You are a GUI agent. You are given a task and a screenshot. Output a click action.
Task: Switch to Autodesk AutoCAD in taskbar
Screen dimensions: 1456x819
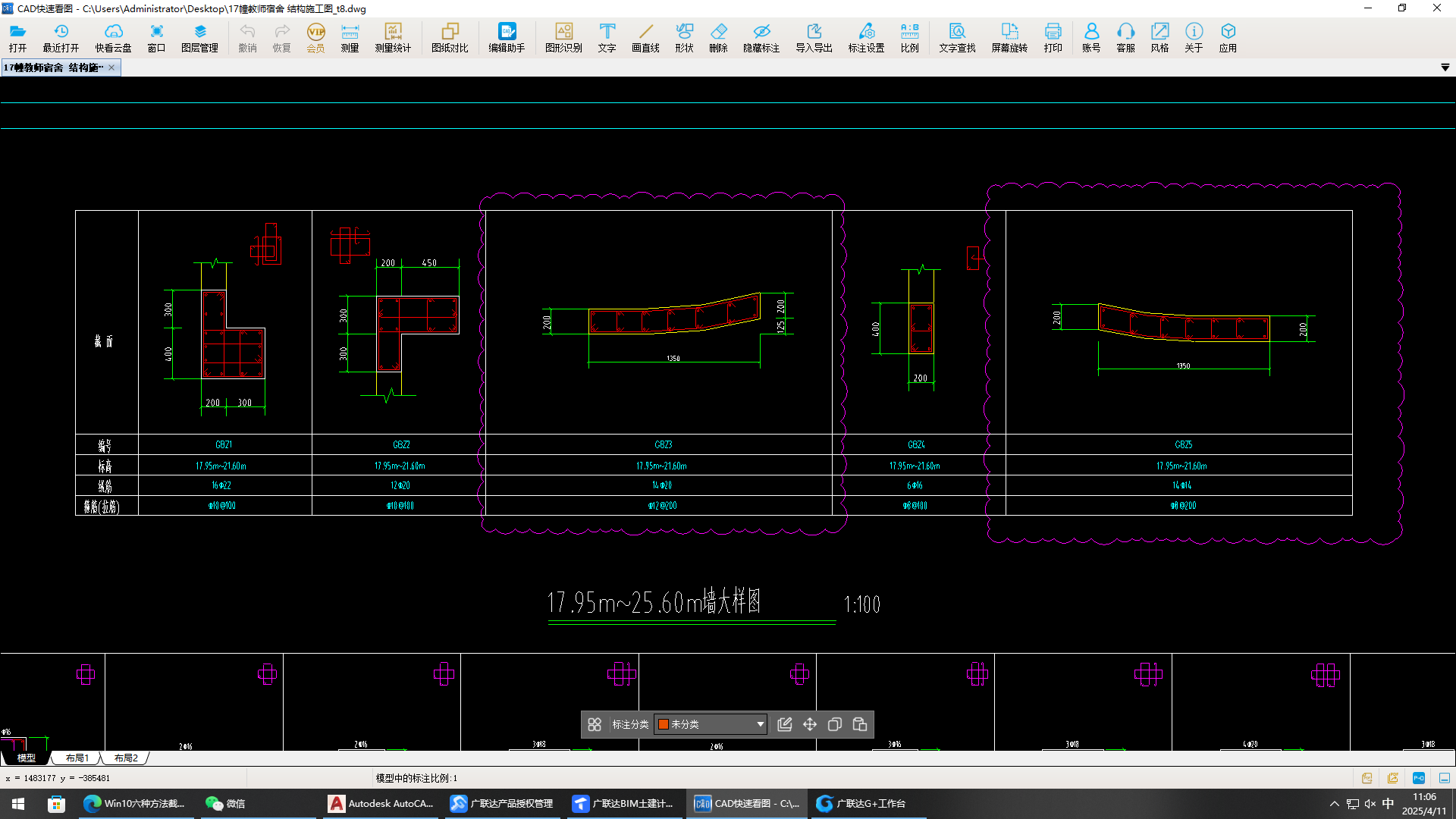pos(381,804)
